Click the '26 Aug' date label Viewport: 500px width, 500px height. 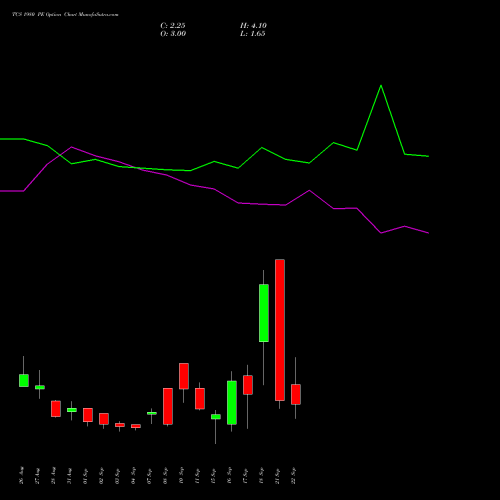pyautogui.click(x=22, y=475)
